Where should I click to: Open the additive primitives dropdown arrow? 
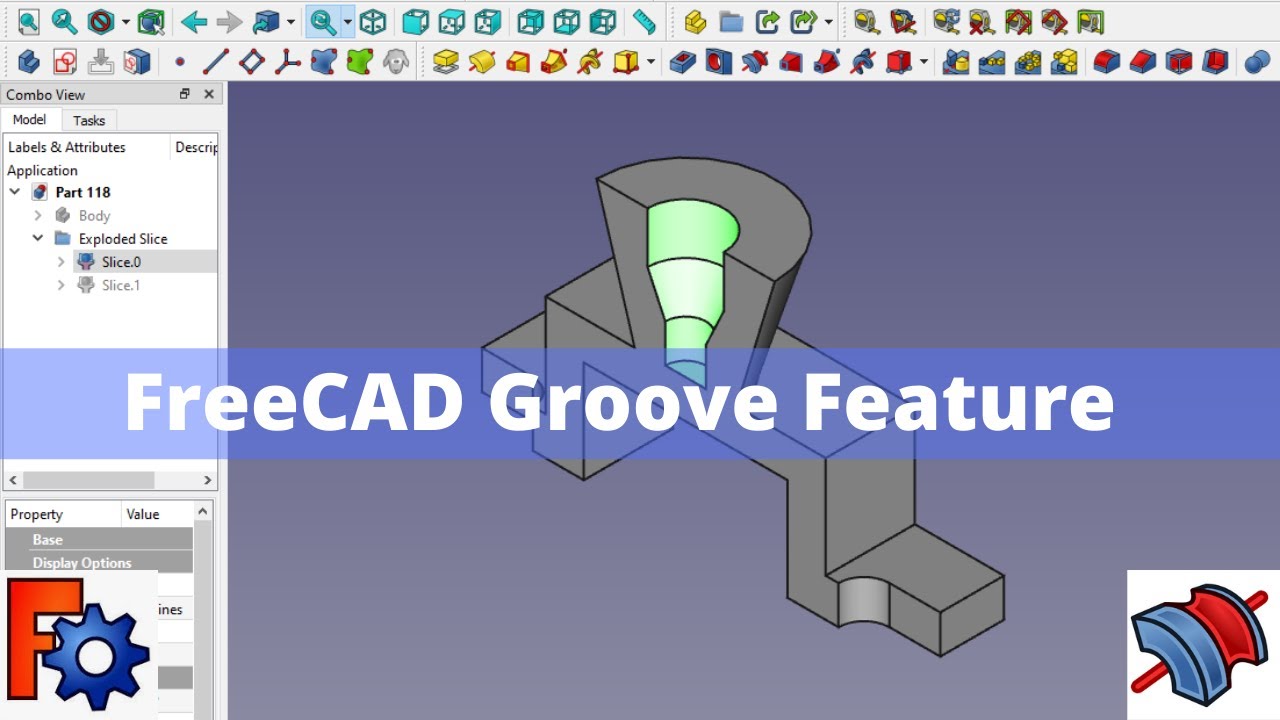click(651, 62)
